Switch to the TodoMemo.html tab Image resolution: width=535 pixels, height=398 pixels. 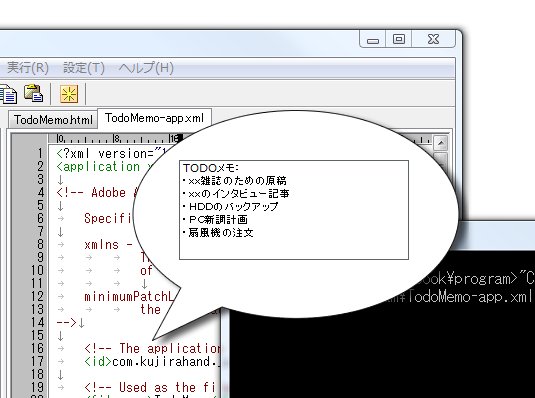[x=53, y=120]
